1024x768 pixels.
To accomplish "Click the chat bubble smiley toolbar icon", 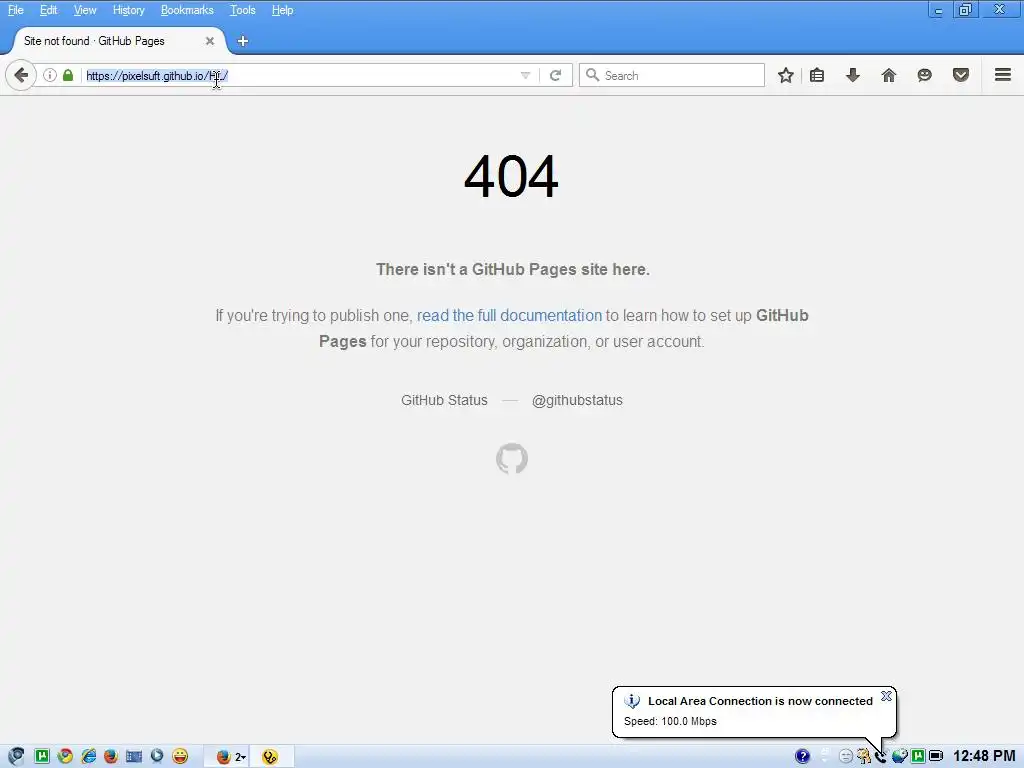I will tap(924, 75).
